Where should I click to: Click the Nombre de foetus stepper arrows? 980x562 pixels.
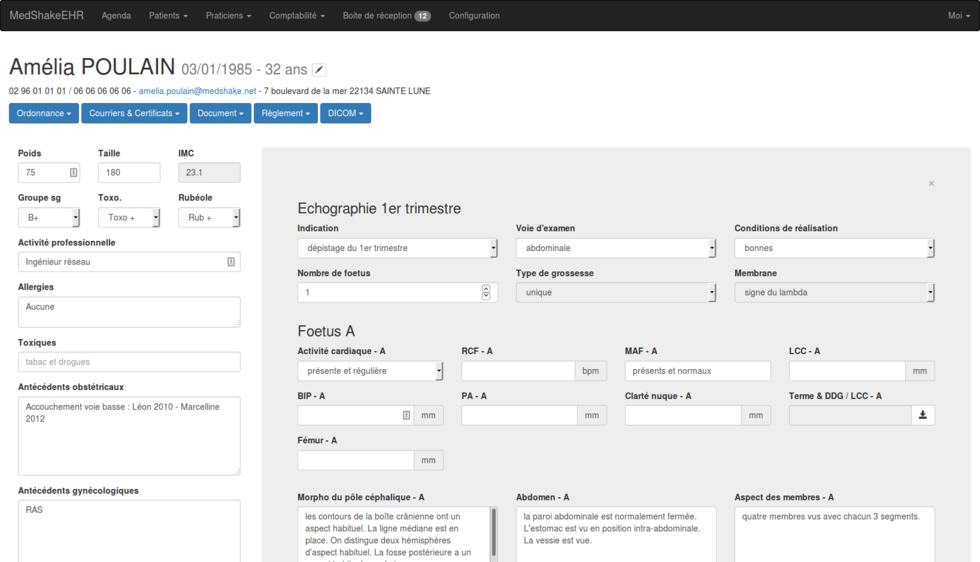tap(486, 292)
